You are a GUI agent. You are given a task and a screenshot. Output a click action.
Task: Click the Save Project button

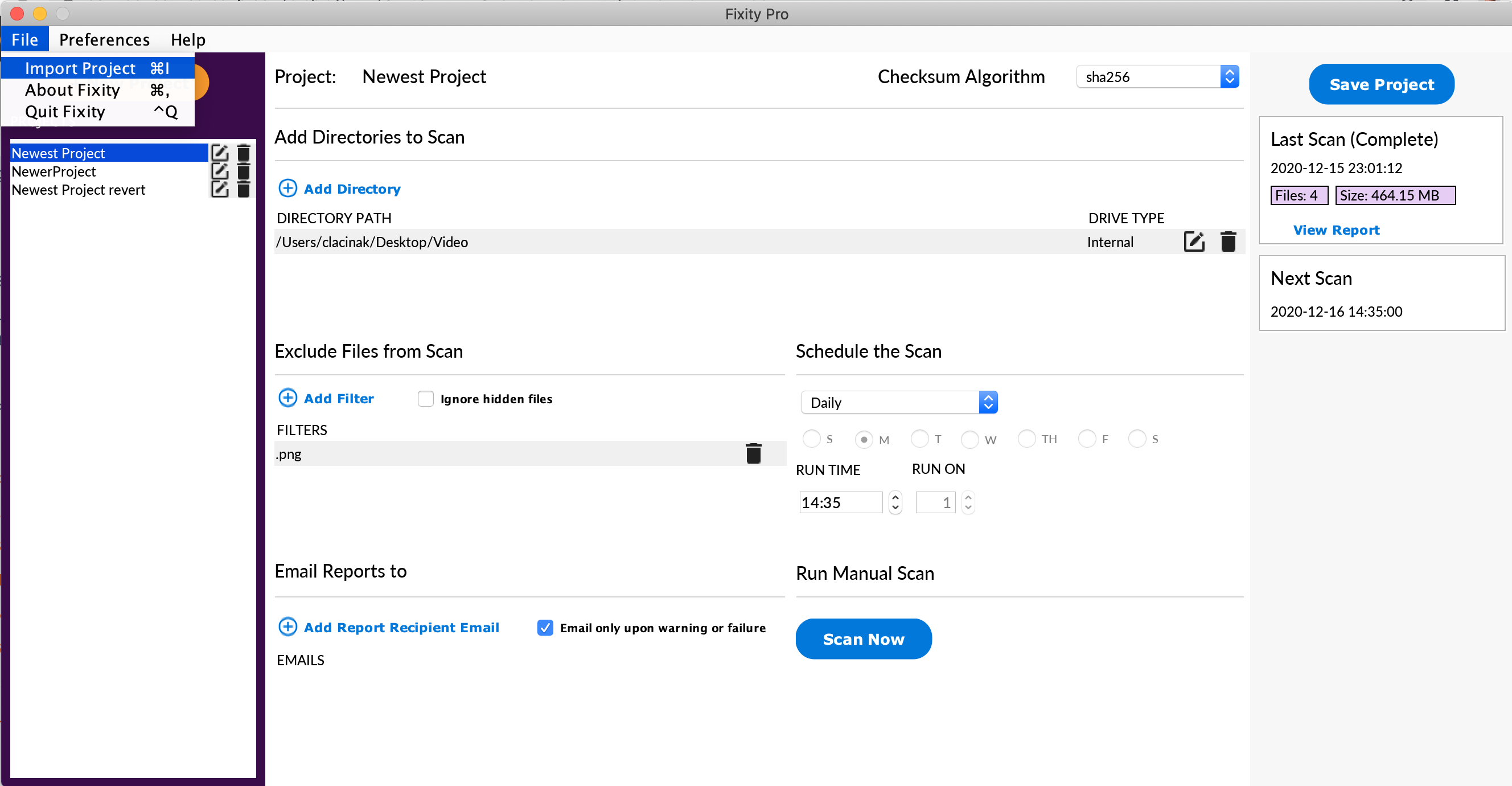coord(1382,84)
